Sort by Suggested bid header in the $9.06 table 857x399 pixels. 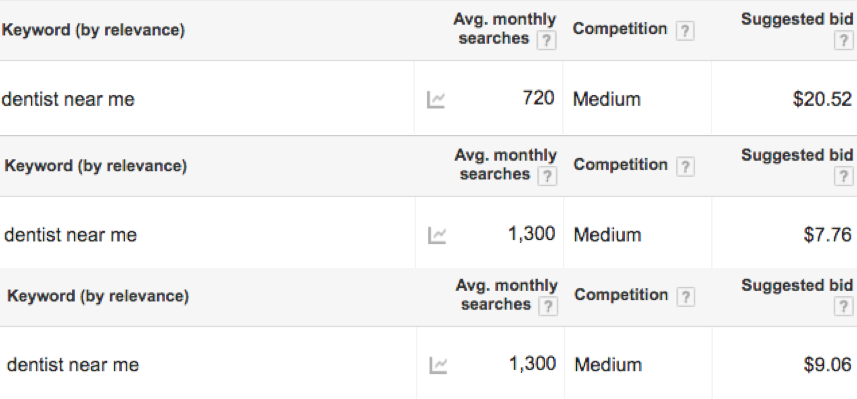(x=797, y=285)
